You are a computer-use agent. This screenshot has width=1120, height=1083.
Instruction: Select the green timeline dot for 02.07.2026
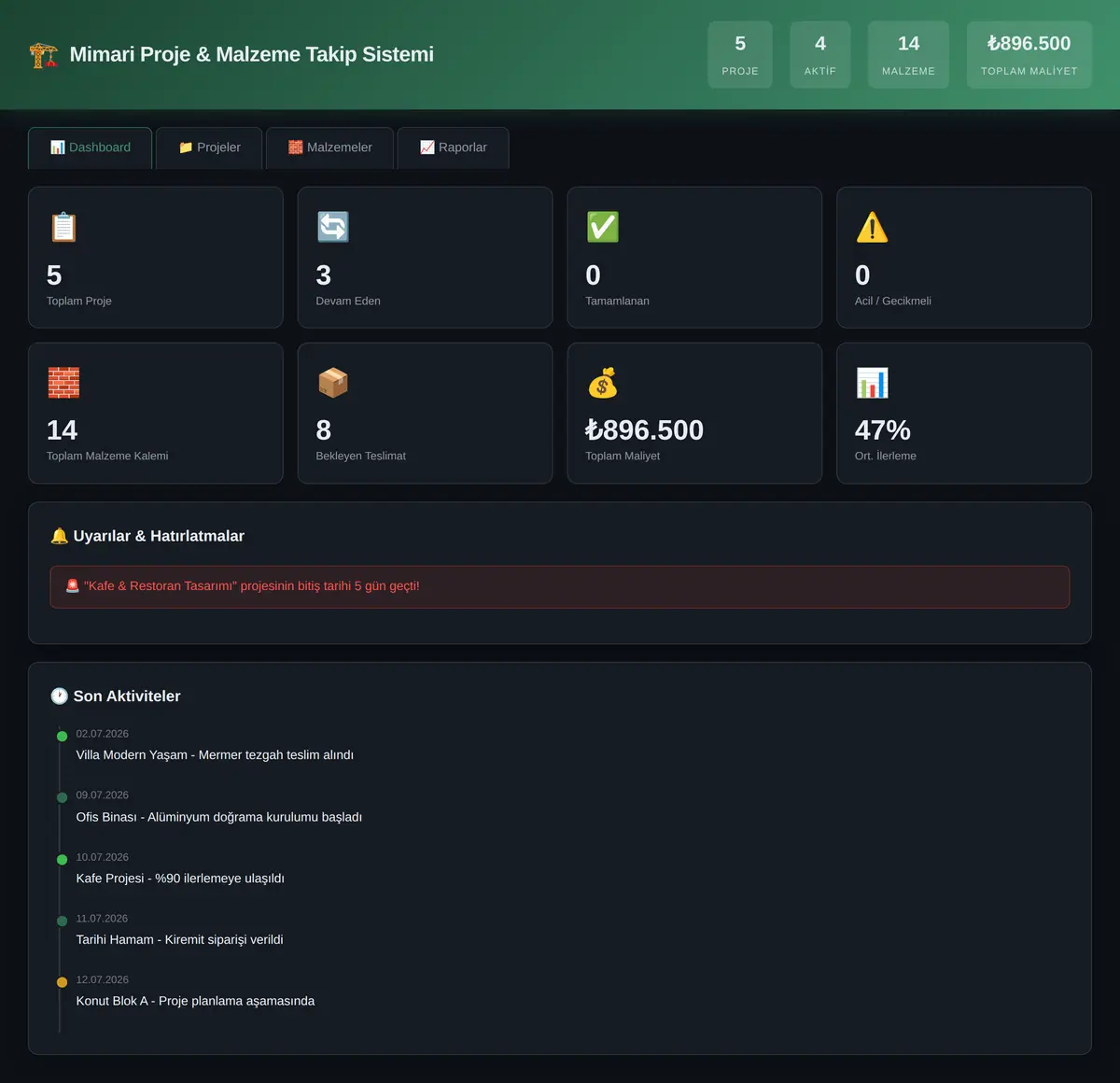62,737
